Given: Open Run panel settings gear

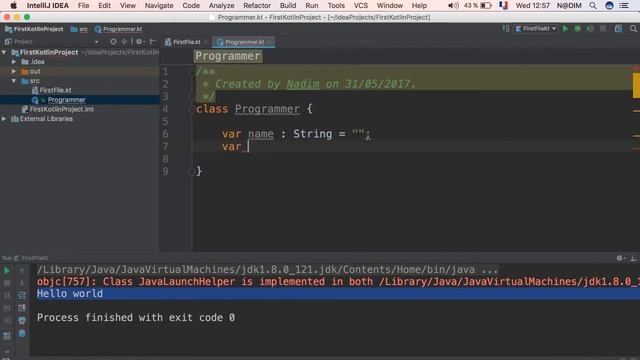Looking at the screenshot, I should (x=620, y=258).
